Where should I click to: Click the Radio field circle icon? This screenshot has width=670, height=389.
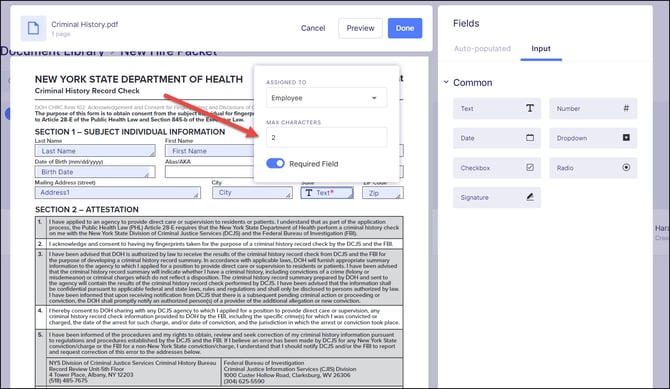click(x=626, y=168)
